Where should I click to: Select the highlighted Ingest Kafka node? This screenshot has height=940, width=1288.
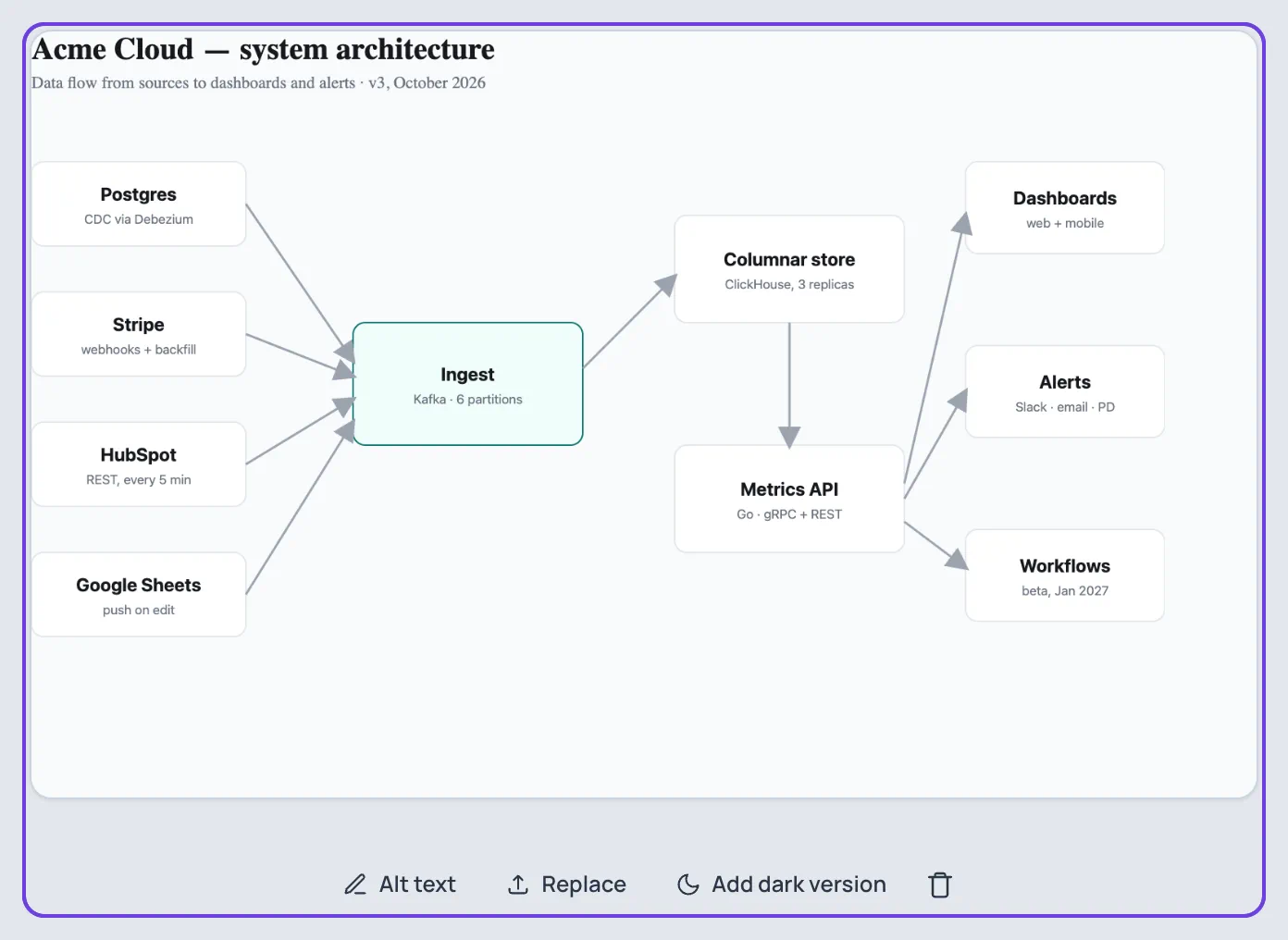pyautogui.click(x=468, y=384)
